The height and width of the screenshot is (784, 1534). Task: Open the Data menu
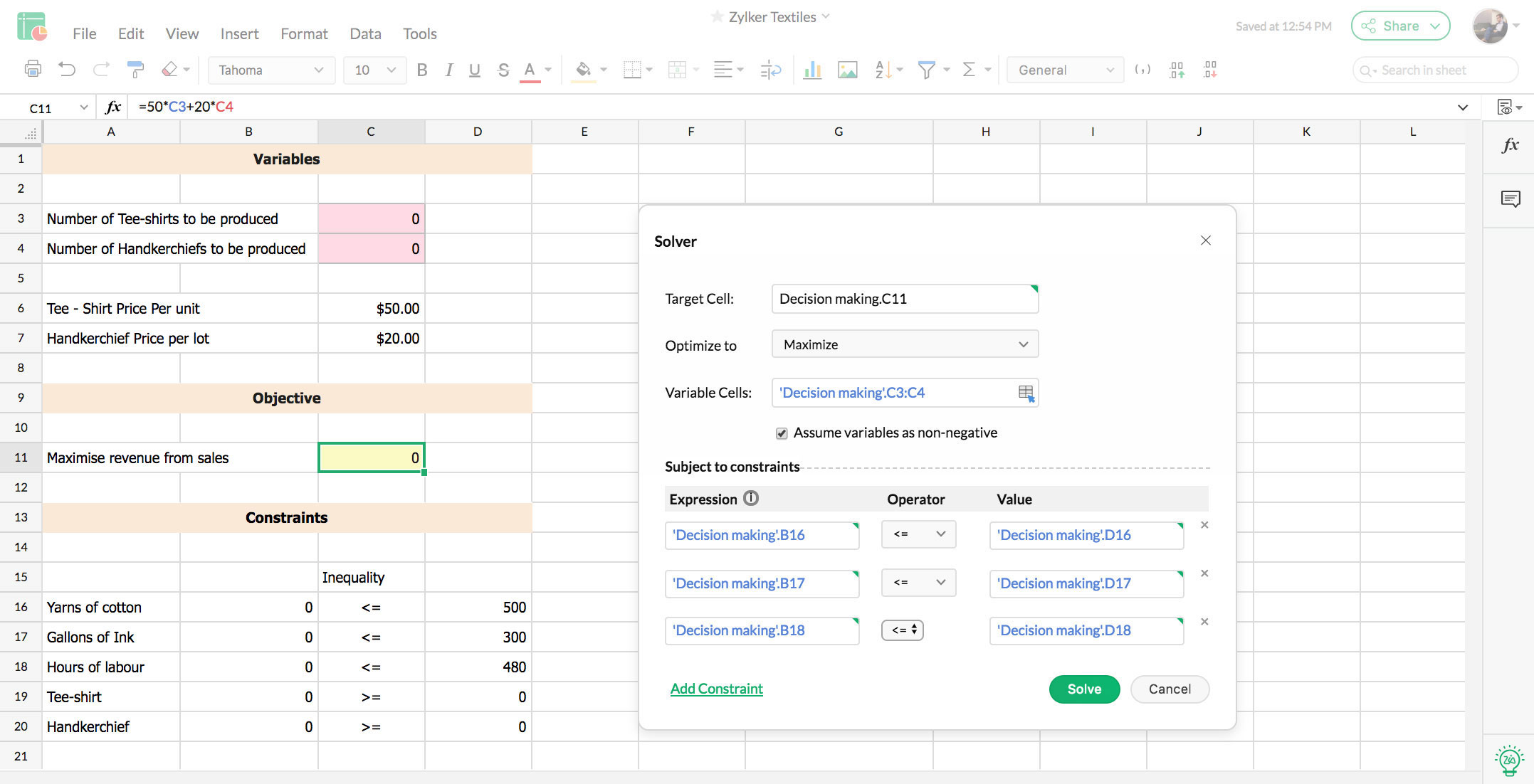[x=365, y=33]
